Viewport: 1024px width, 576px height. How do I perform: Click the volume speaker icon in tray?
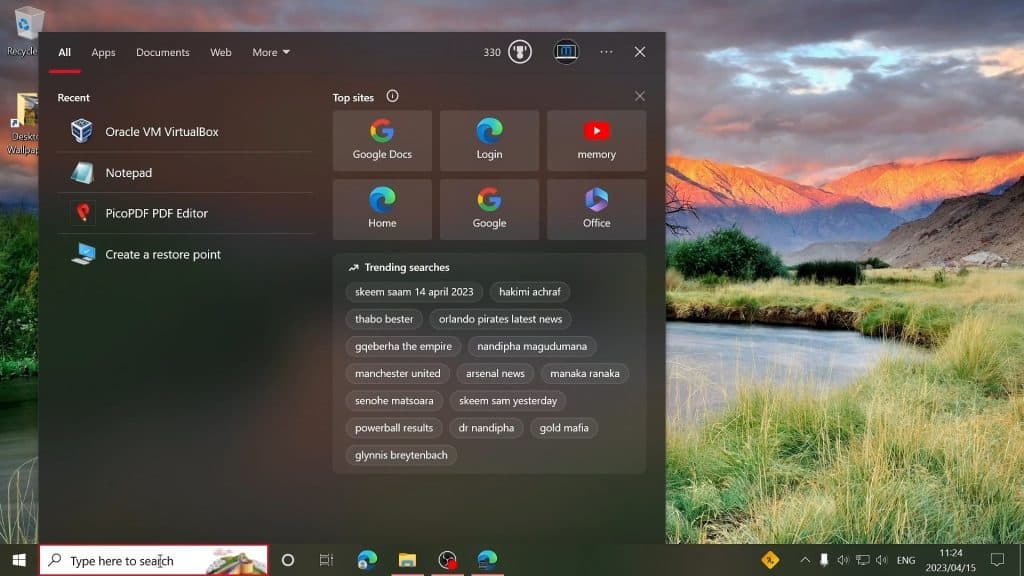click(x=843, y=560)
